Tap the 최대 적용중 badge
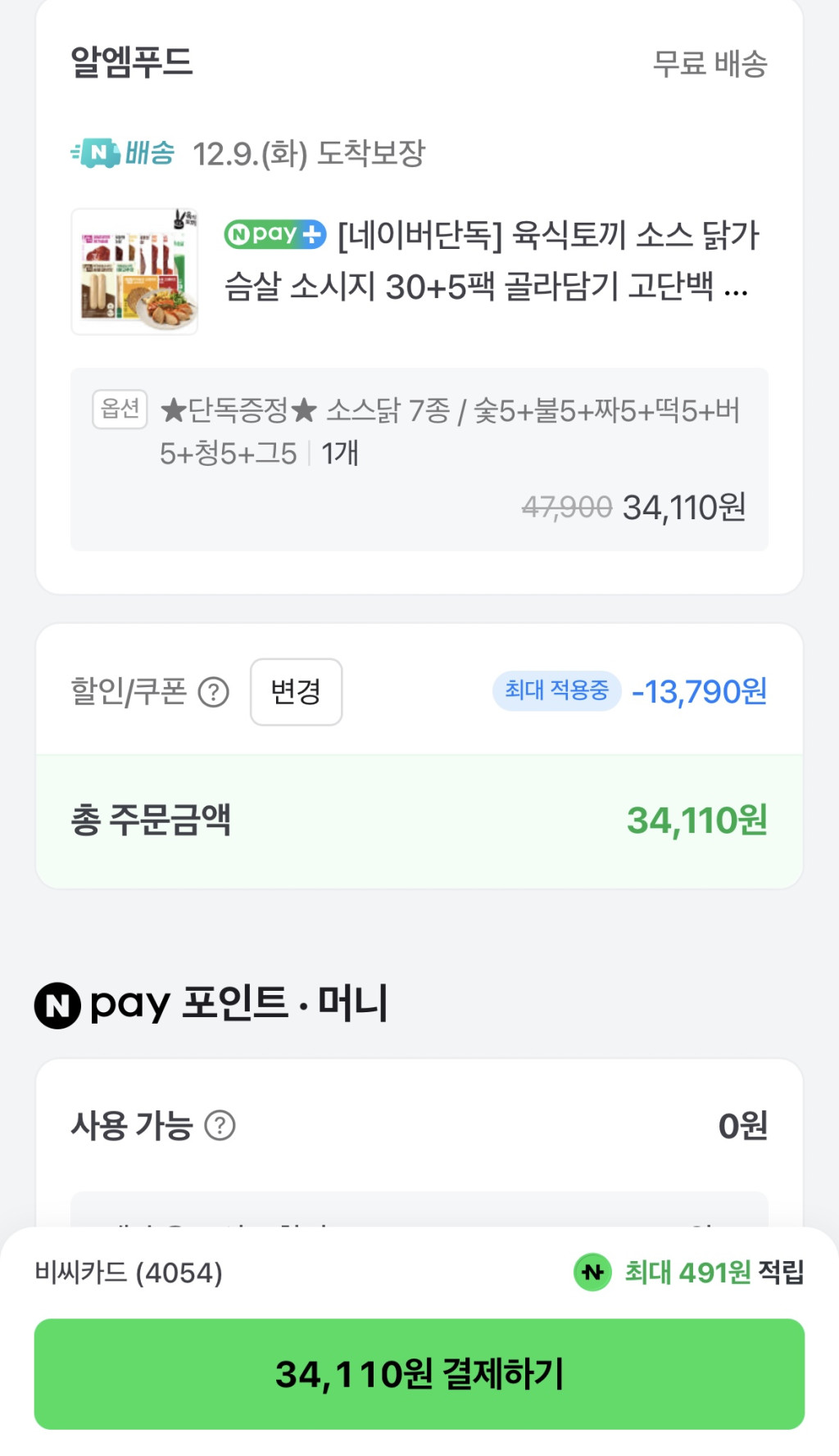The width and height of the screenshot is (839, 1456). [x=556, y=691]
